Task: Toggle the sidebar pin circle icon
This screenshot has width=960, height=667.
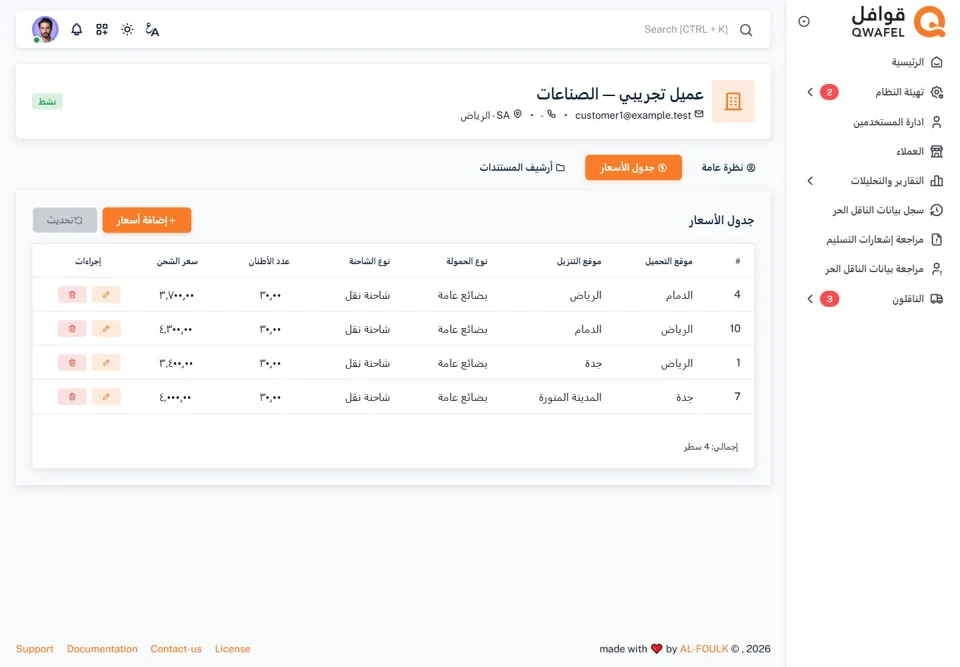Action: 804,21
